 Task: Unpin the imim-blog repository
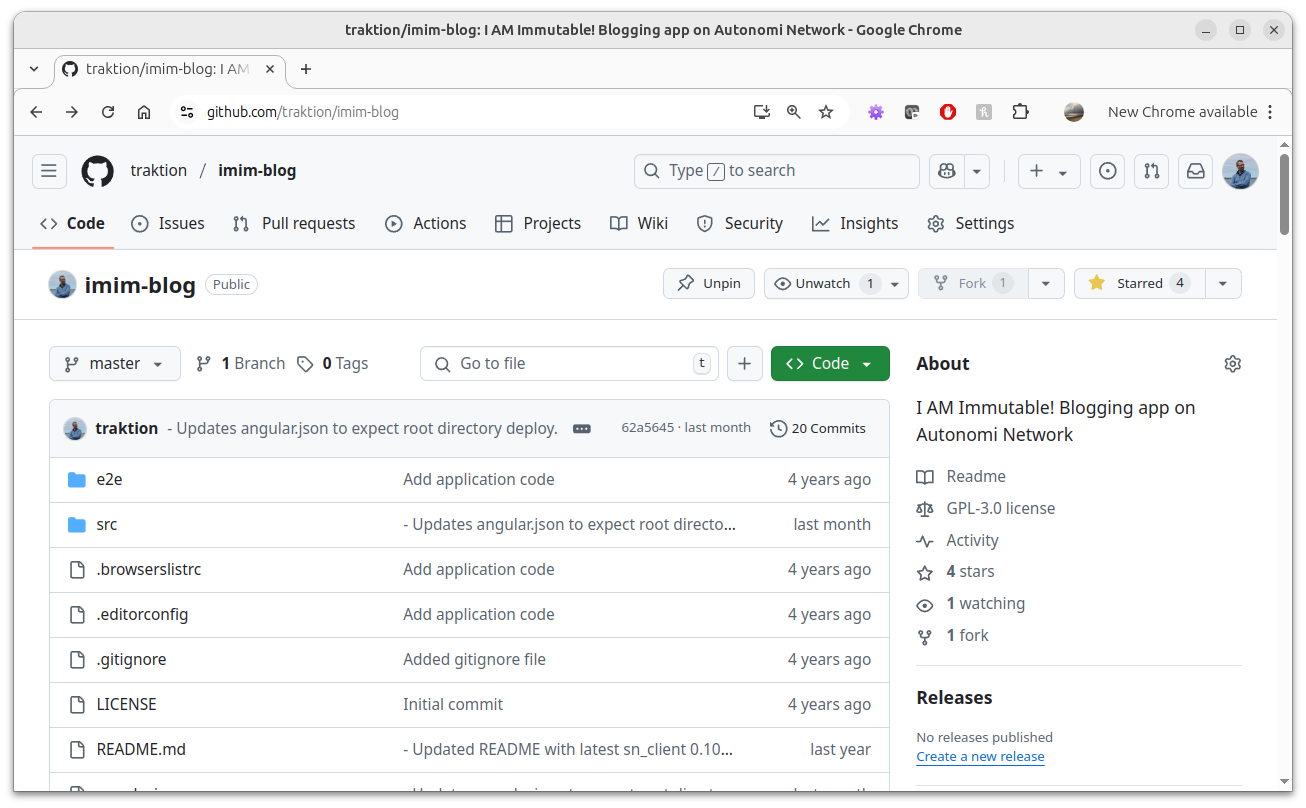(x=709, y=284)
